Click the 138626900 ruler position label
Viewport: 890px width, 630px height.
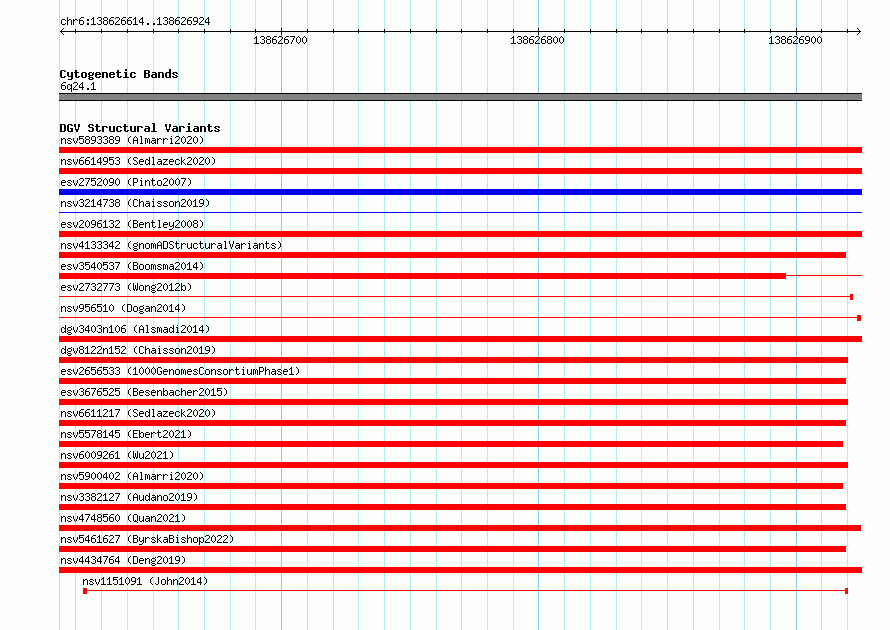[795, 40]
